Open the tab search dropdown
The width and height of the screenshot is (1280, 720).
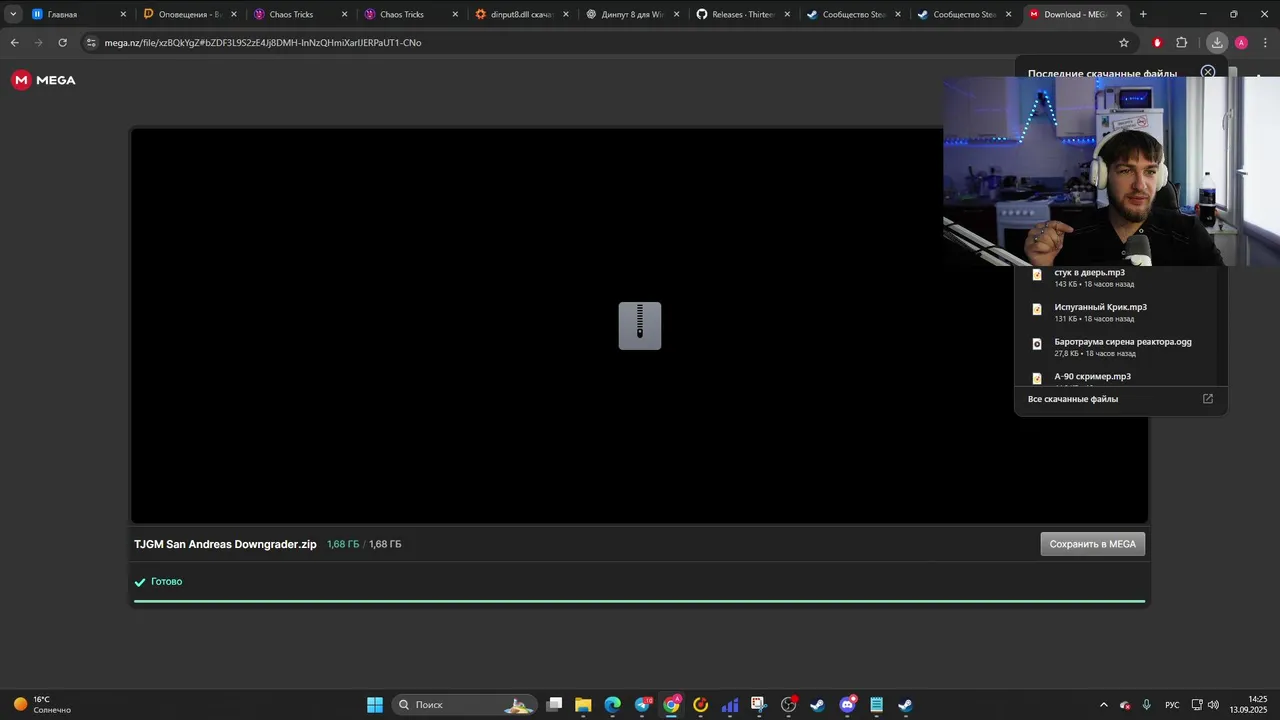click(13, 14)
